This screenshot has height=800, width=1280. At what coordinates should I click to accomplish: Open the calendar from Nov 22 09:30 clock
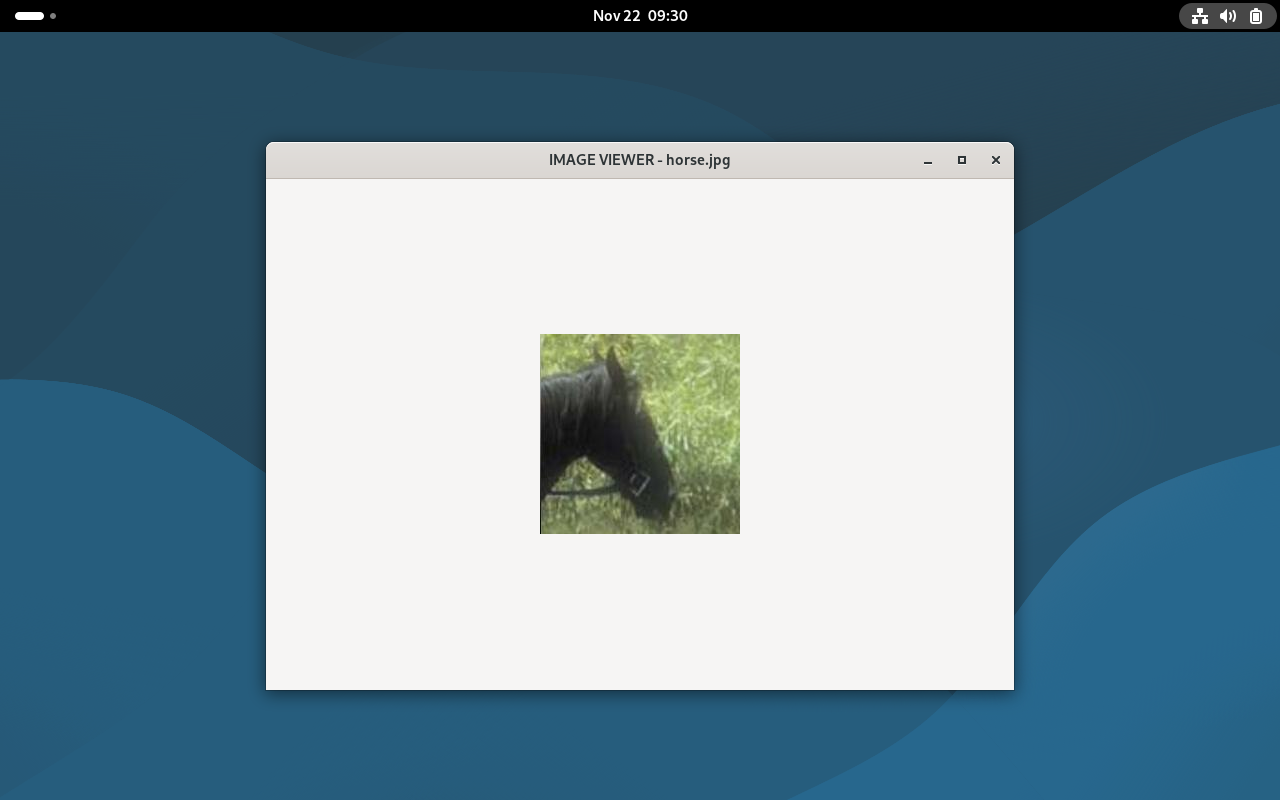click(640, 16)
